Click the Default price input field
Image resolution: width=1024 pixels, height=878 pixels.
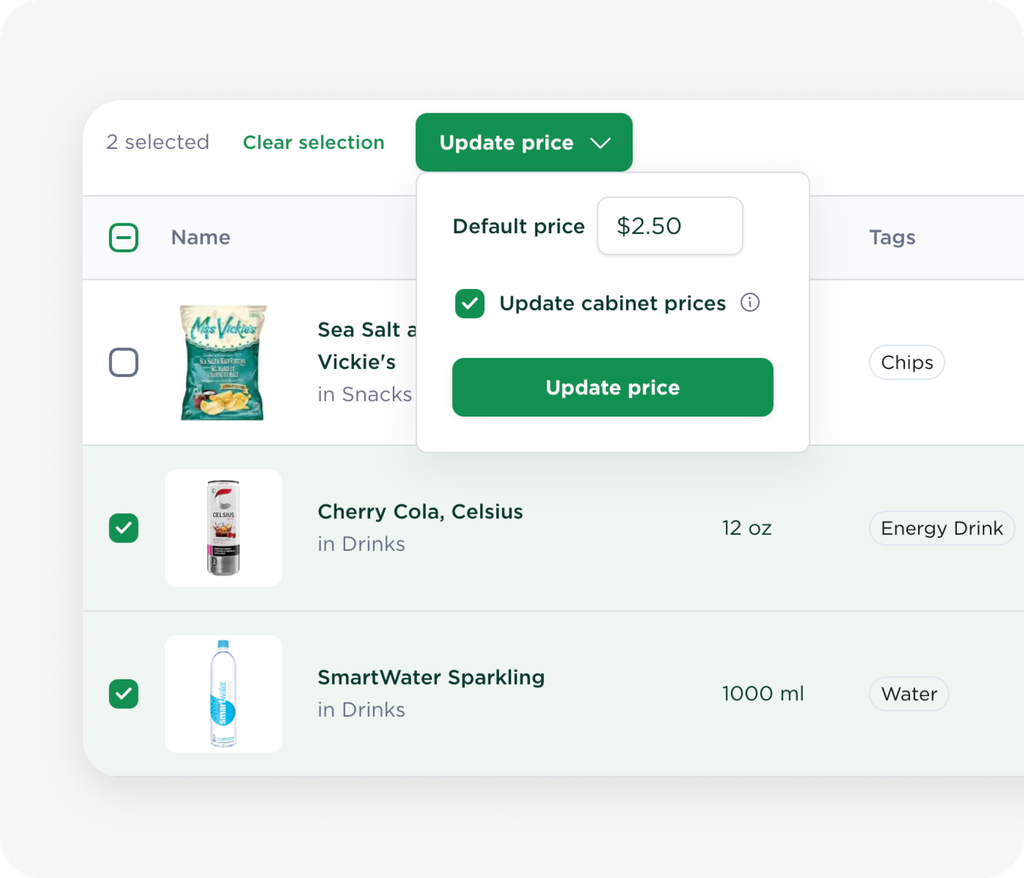(x=670, y=226)
